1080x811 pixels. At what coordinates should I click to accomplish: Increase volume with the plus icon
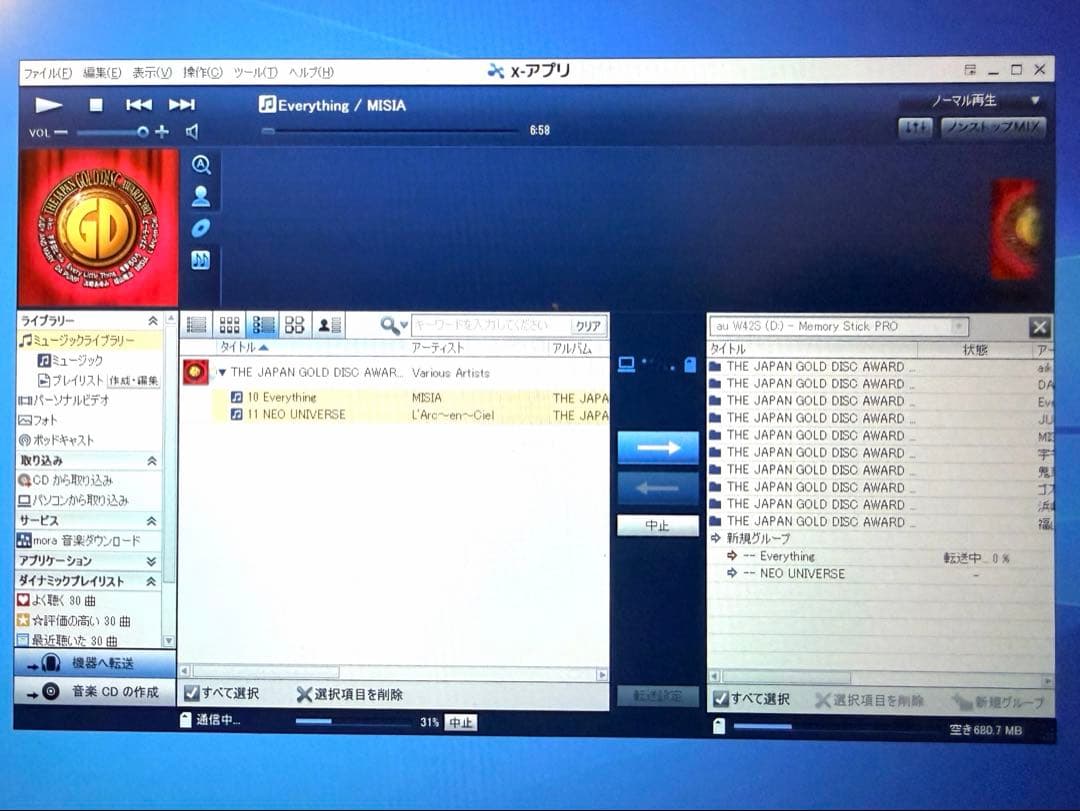[x=162, y=131]
